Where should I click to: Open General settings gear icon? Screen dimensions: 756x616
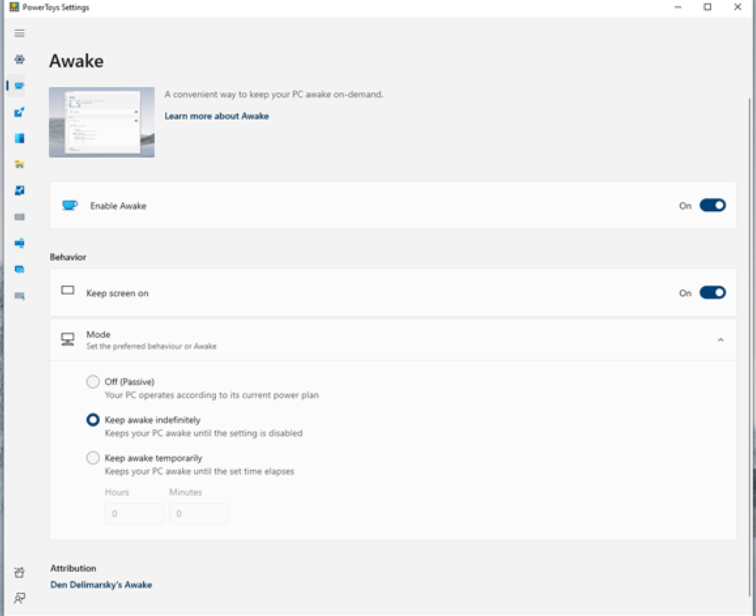[x=19, y=59]
